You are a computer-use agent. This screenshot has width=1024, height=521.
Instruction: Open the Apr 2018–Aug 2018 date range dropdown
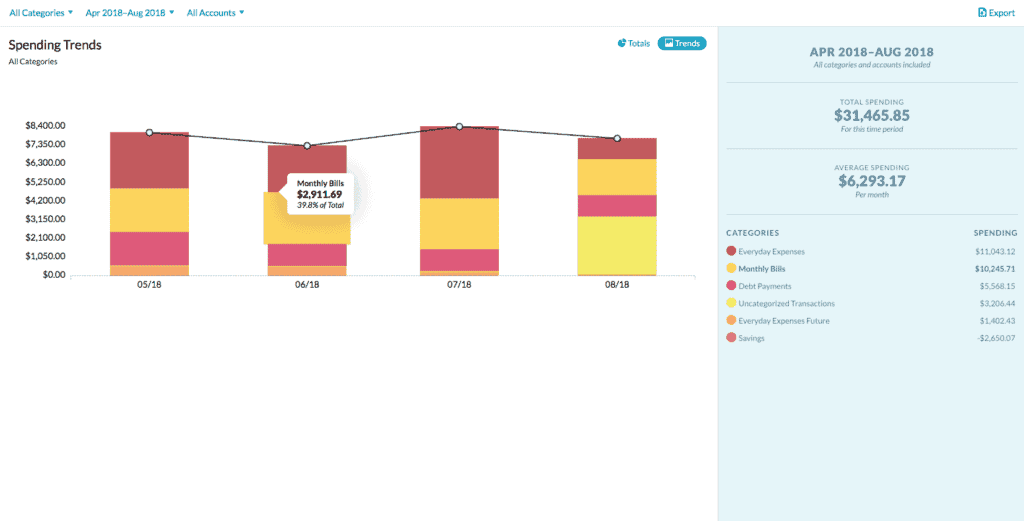click(130, 12)
